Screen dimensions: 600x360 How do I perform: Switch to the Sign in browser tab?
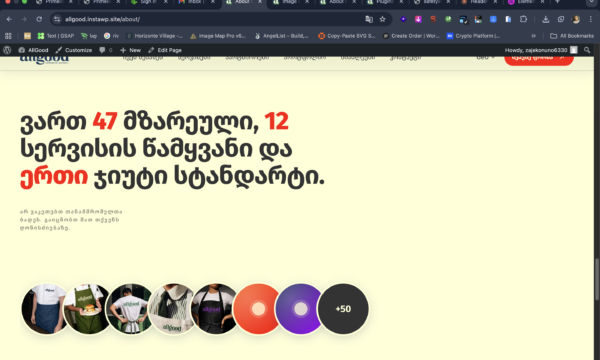pyautogui.click(x=149, y=2)
